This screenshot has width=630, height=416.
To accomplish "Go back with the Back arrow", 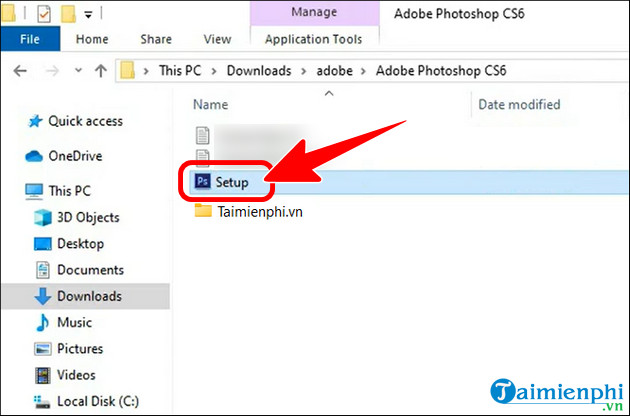I will pyautogui.click(x=20, y=71).
